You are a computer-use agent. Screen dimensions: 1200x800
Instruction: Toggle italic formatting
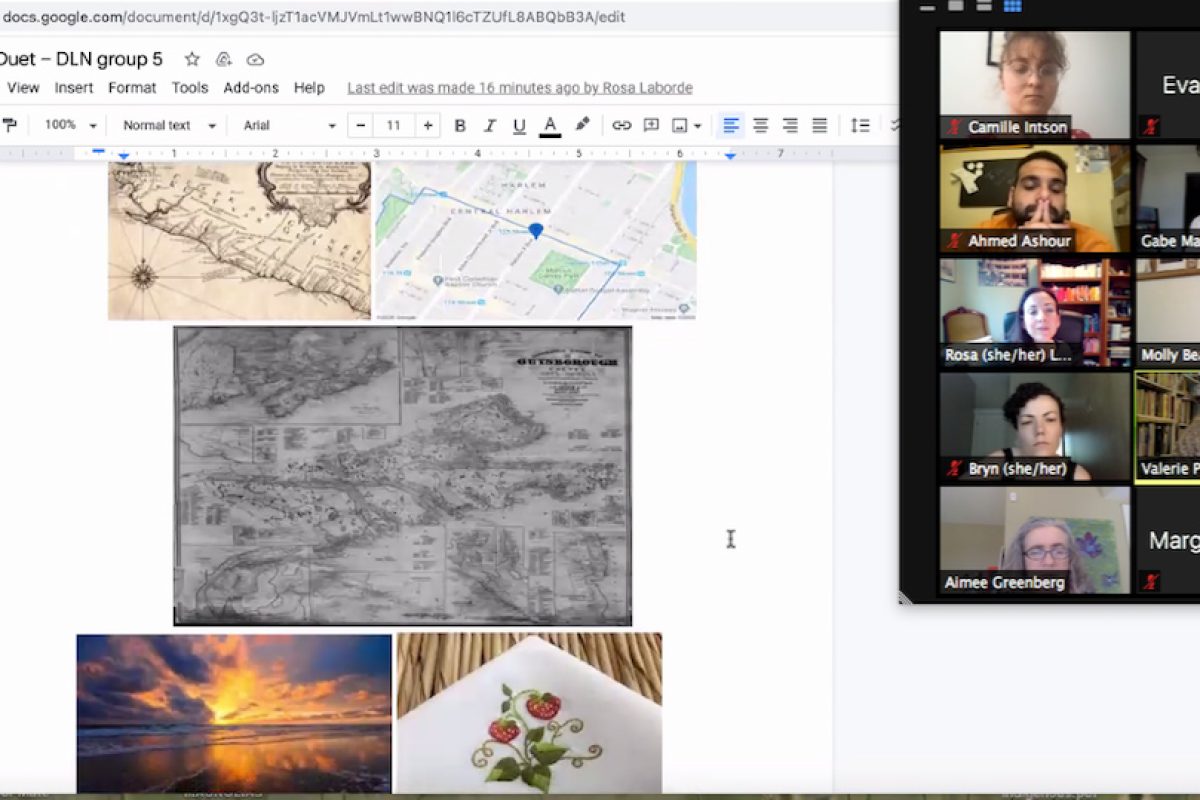(x=490, y=126)
